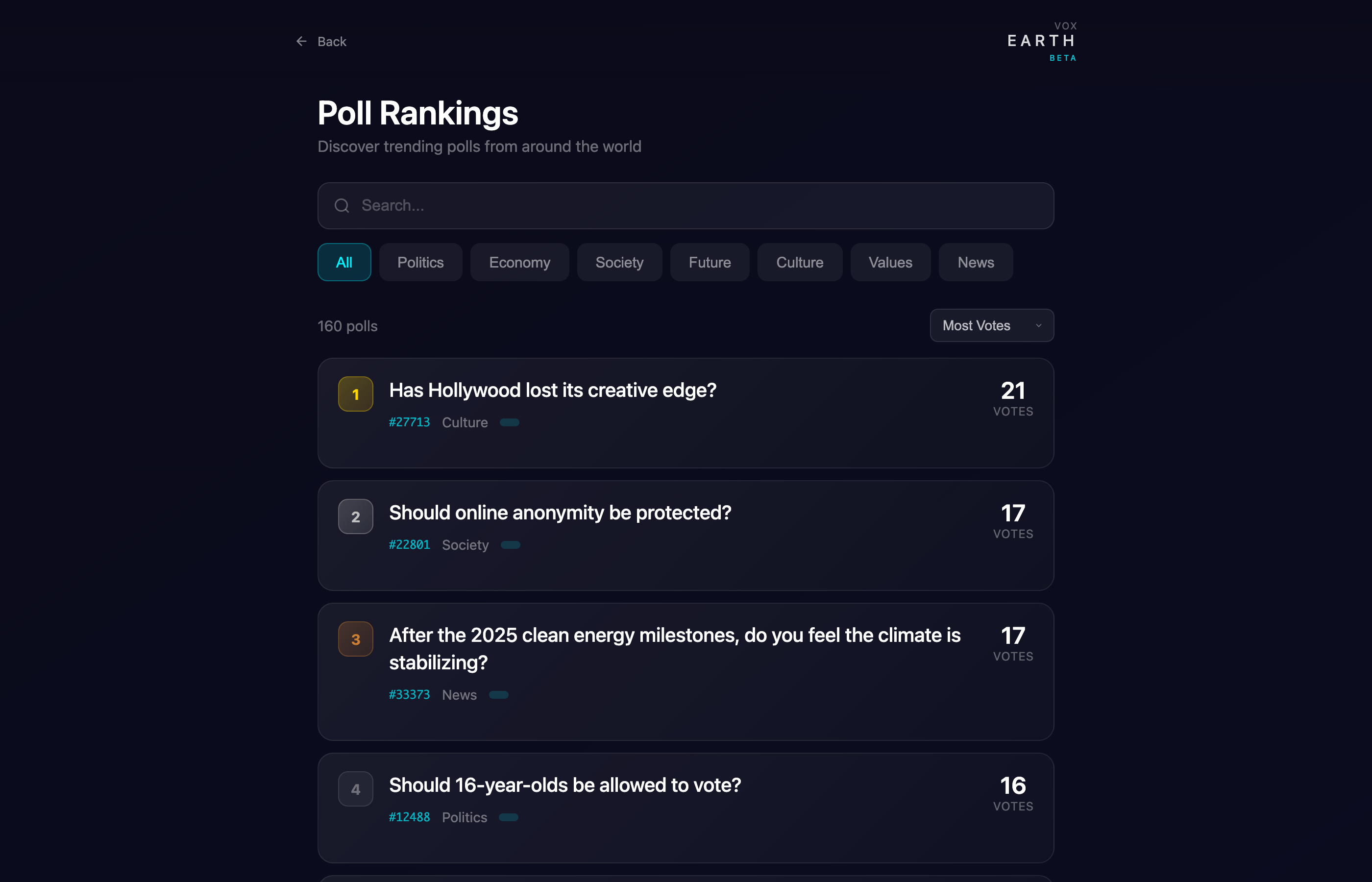Click rank badge 3 on the climate poll
This screenshot has height=882, width=1372.
[x=355, y=638]
